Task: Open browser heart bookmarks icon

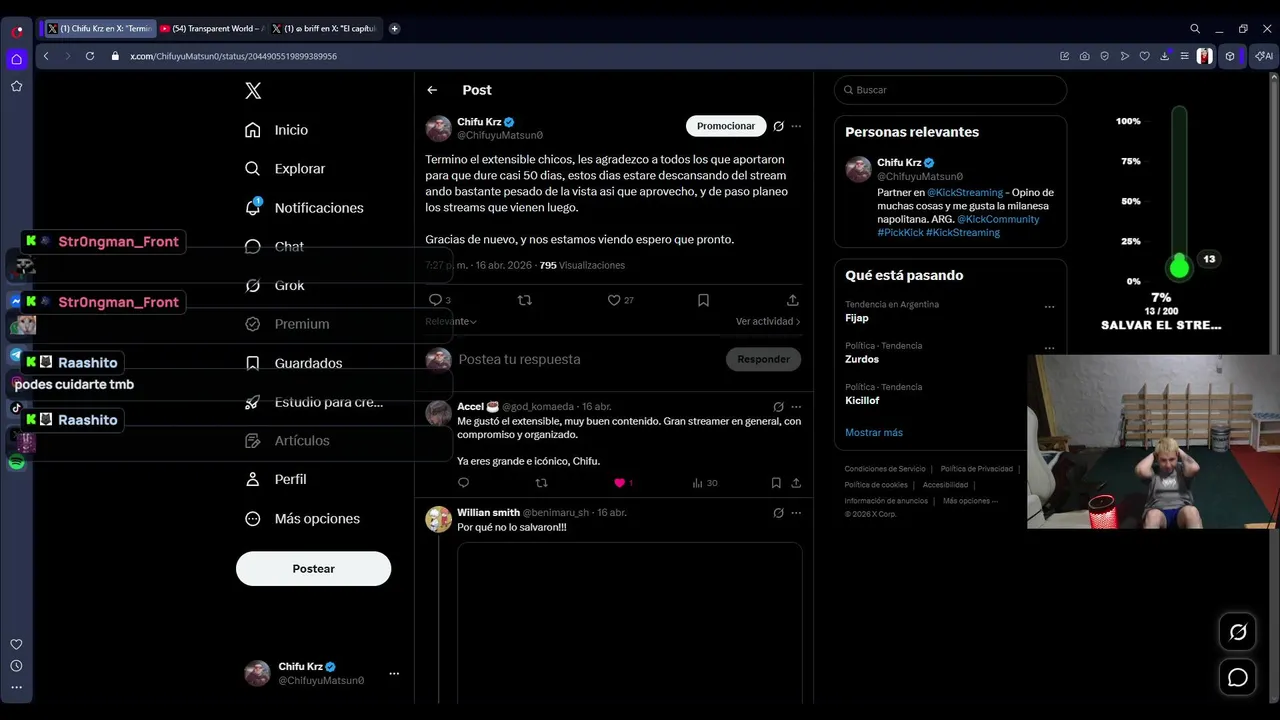Action: coord(1145,56)
